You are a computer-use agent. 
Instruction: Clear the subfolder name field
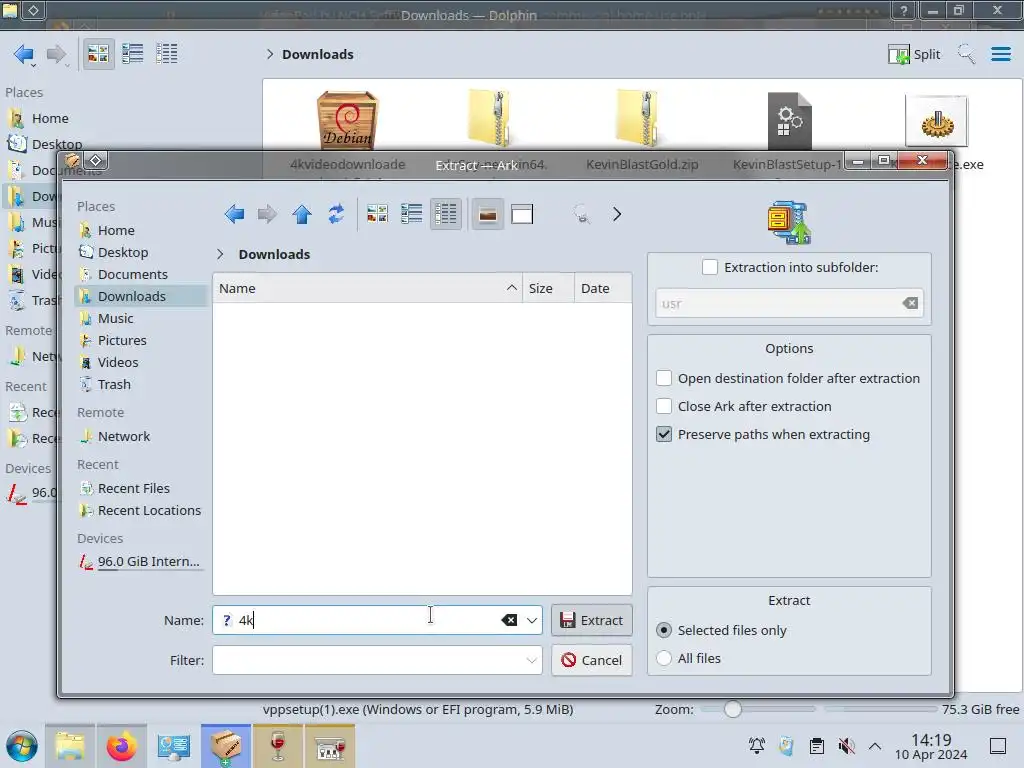tap(910, 303)
